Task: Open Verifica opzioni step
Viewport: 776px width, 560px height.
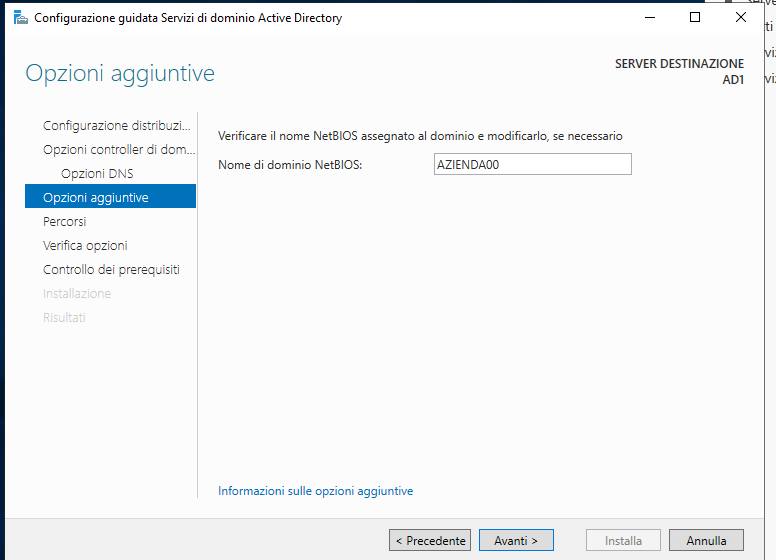Action: pos(85,245)
